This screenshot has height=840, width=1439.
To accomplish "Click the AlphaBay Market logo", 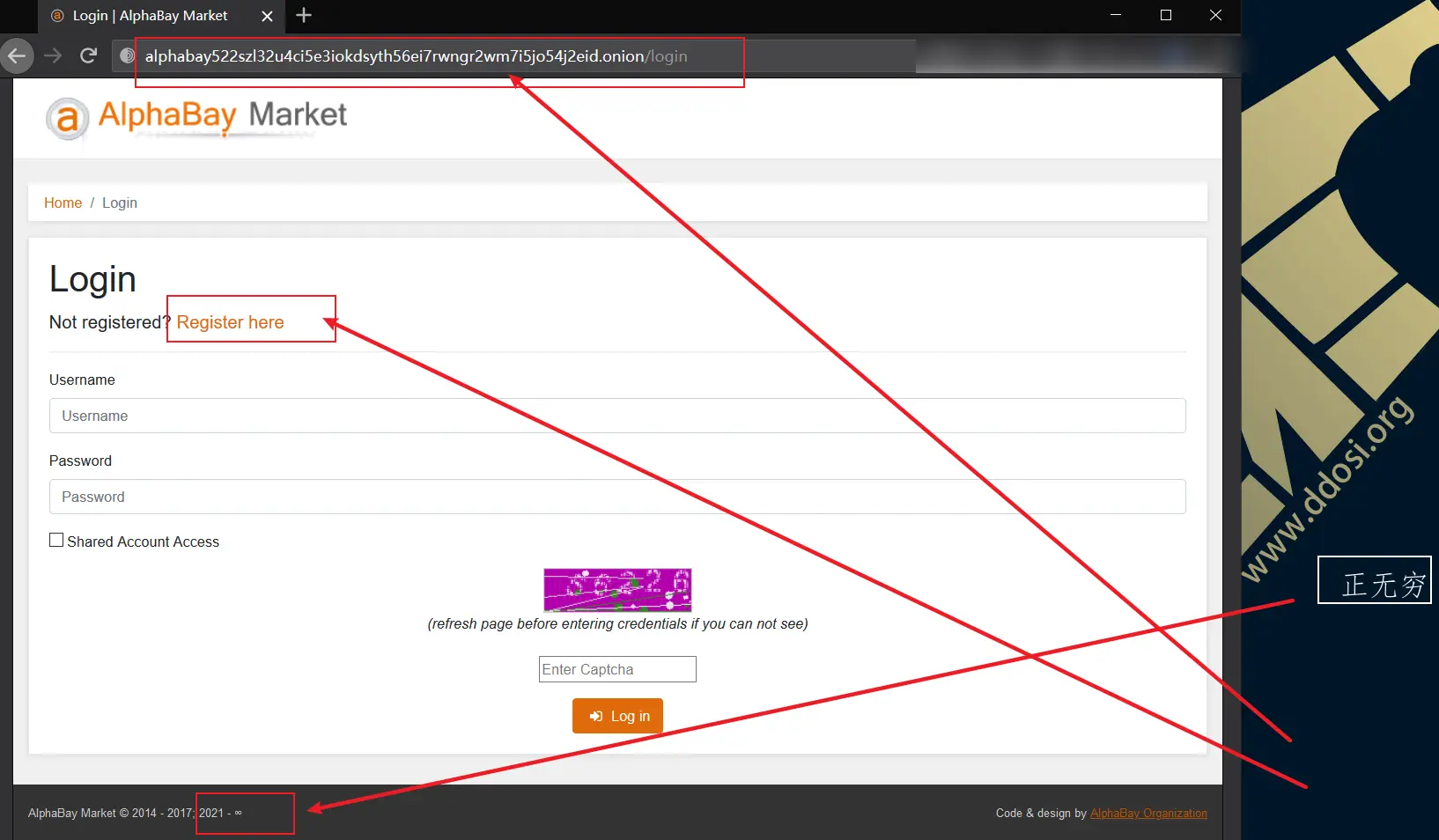I will 197,117.
